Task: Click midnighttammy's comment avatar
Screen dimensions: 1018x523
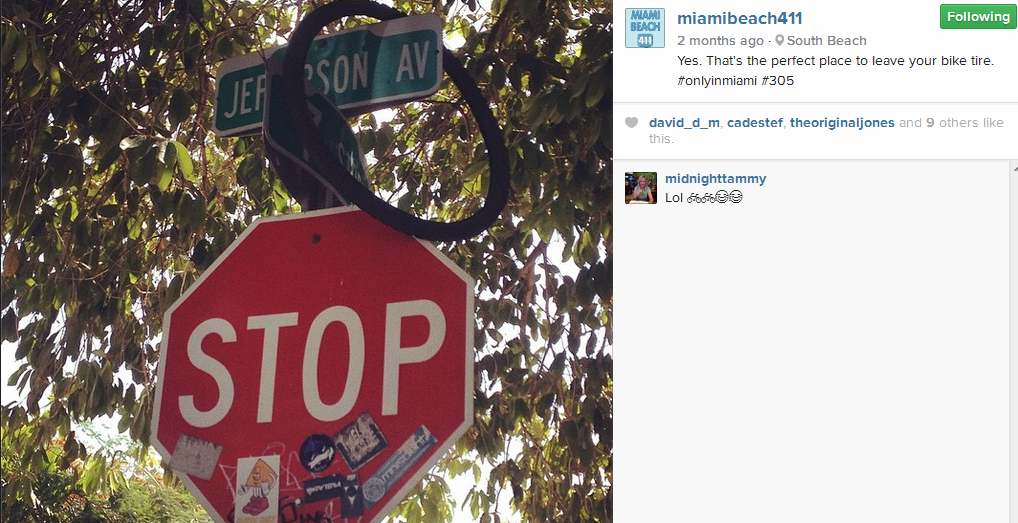Action: pos(641,188)
